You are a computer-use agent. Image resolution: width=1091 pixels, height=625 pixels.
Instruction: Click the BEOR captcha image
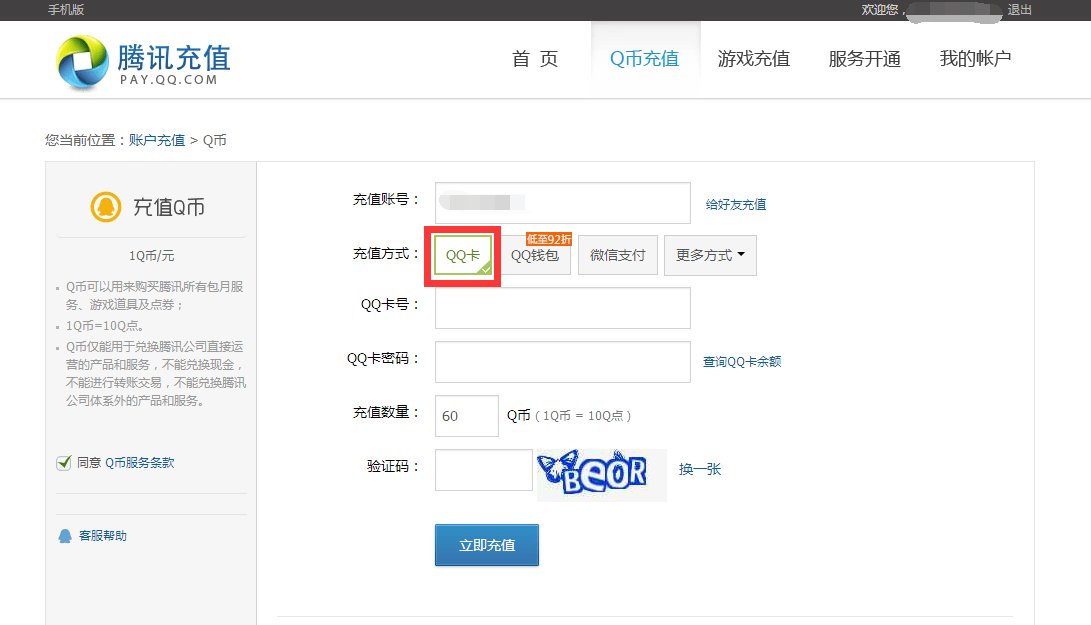pos(601,475)
